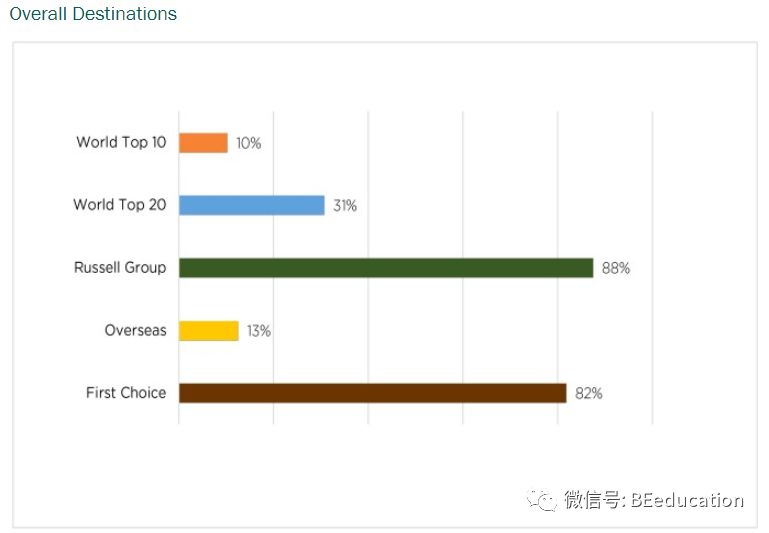Click the World Top 10 axis label
This screenshot has width=769, height=533.
coord(121,142)
